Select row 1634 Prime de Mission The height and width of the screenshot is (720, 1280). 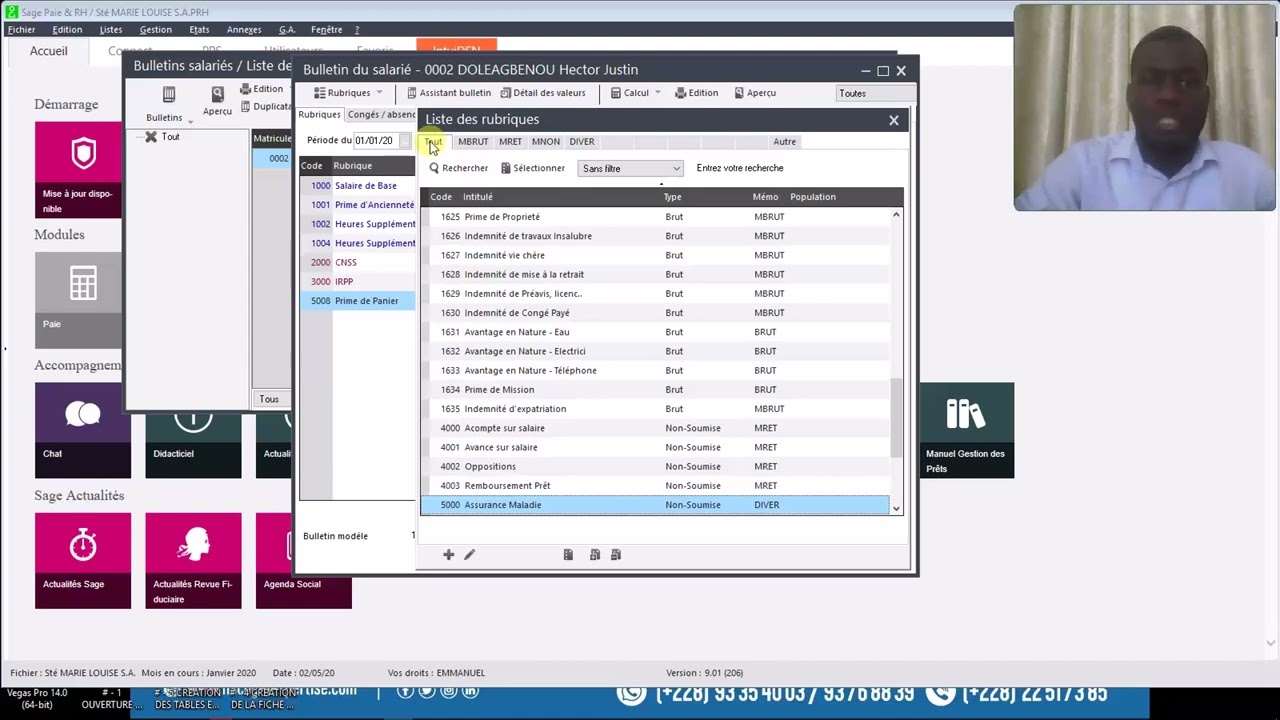point(655,390)
